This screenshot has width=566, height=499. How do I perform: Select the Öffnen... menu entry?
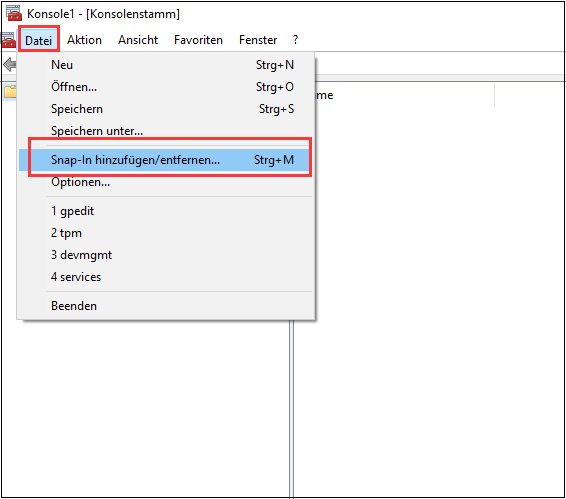point(166,87)
